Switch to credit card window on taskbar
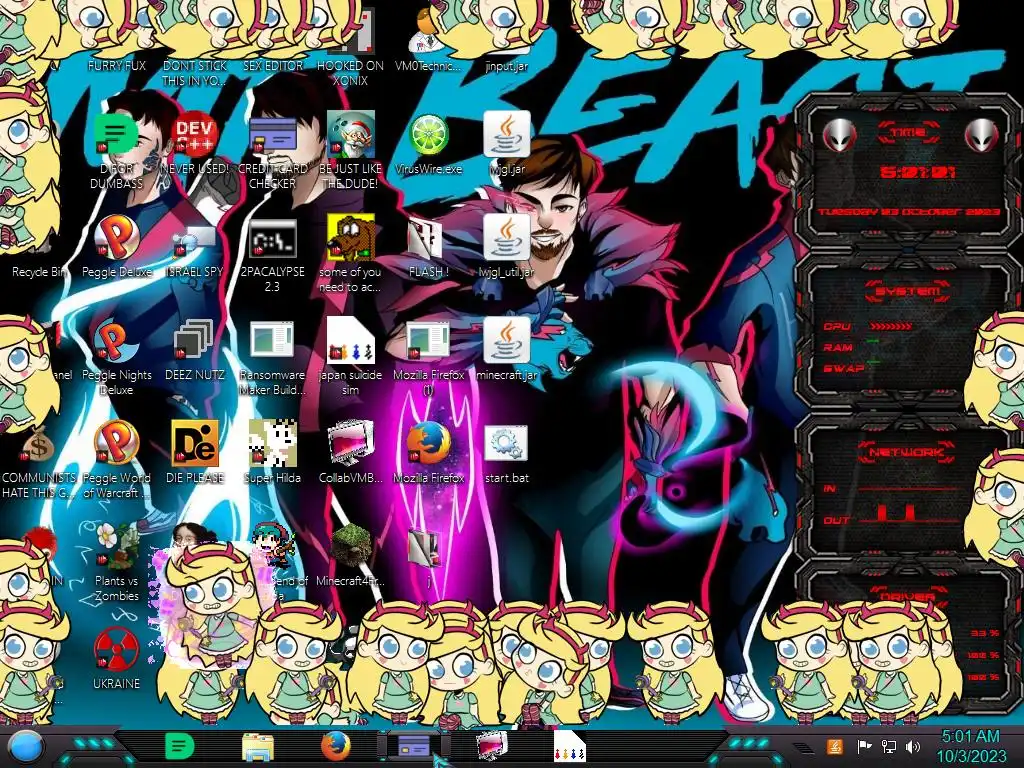Viewport: 1024px width, 768px height. click(x=414, y=747)
